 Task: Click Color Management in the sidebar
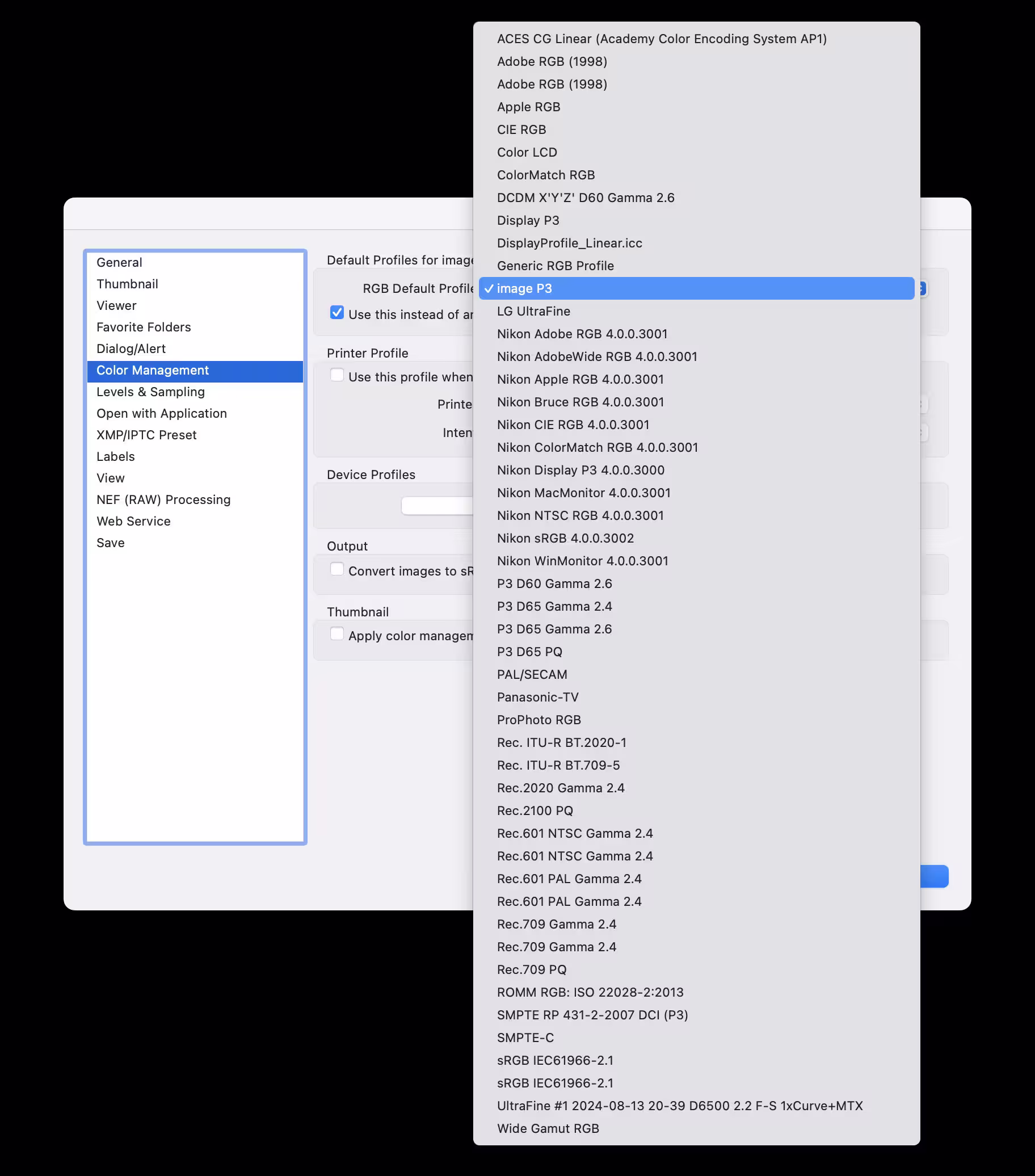click(195, 371)
